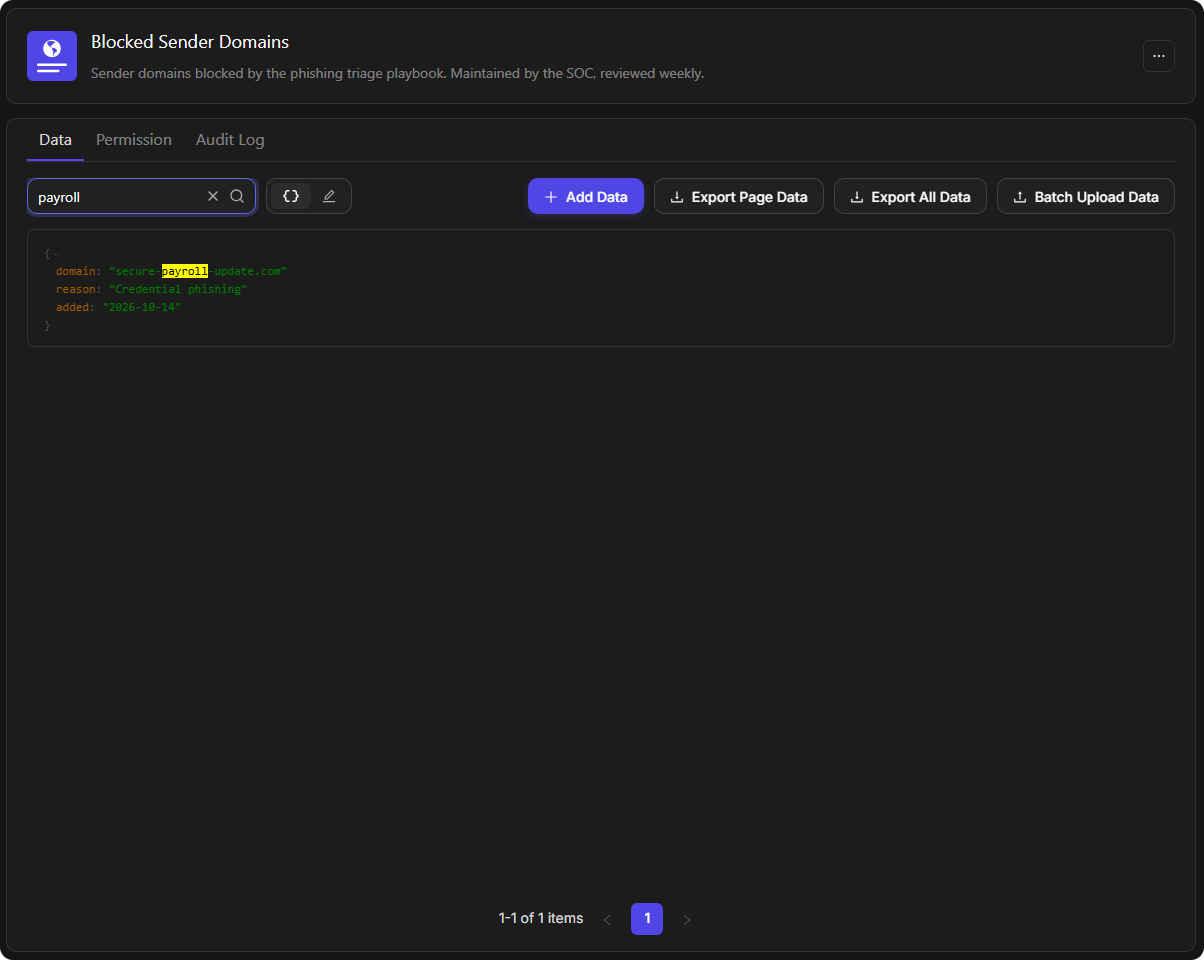Clear the payroll search text
The image size is (1204, 960).
pos(212,197)
